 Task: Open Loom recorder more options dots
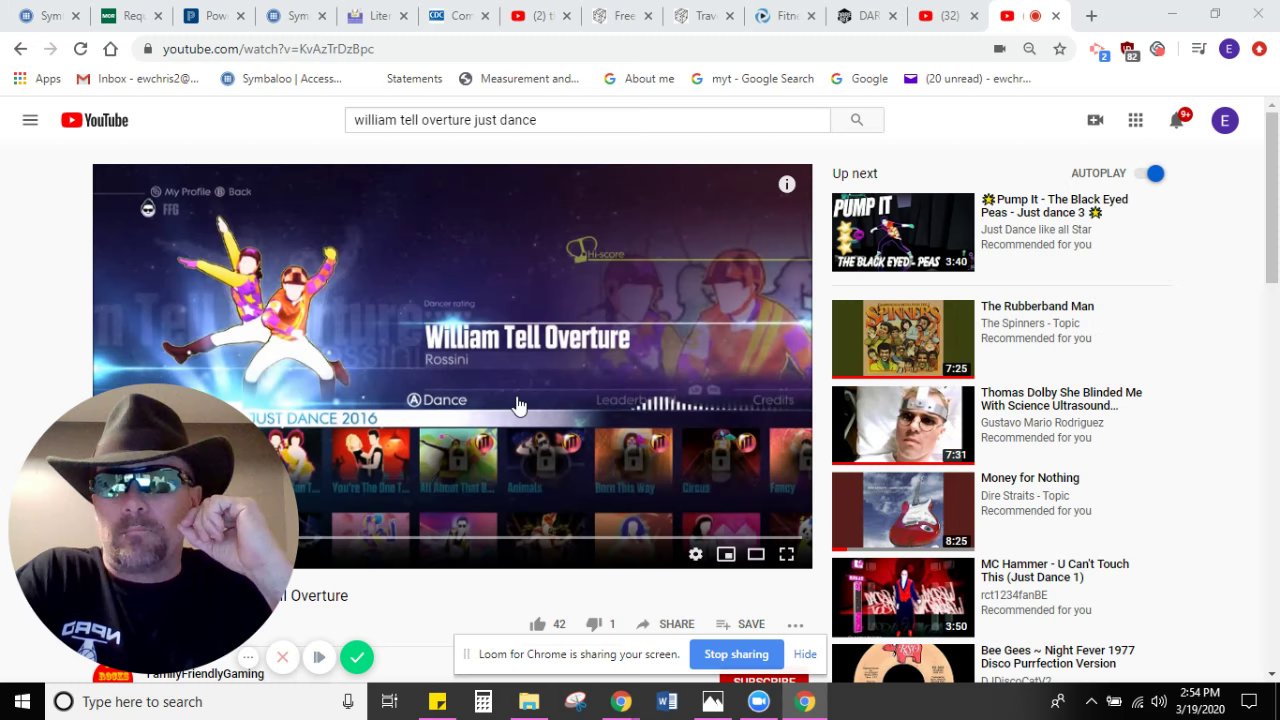tap(248, 657)
